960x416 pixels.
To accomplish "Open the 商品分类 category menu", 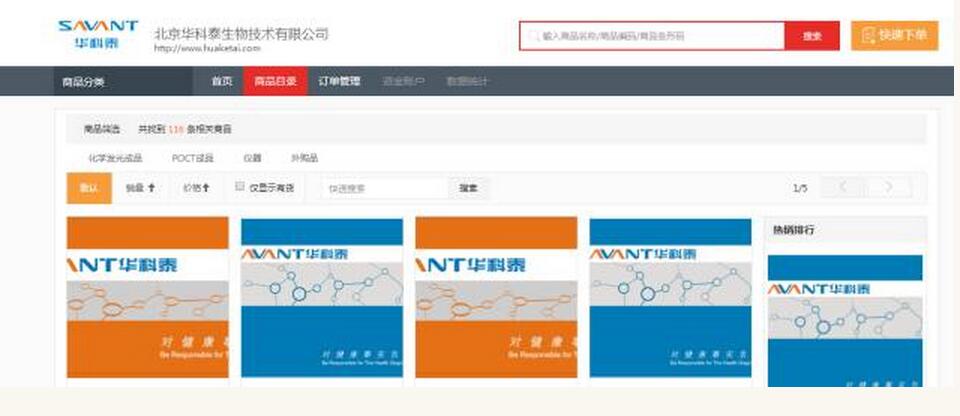I will tap(122, 81).
